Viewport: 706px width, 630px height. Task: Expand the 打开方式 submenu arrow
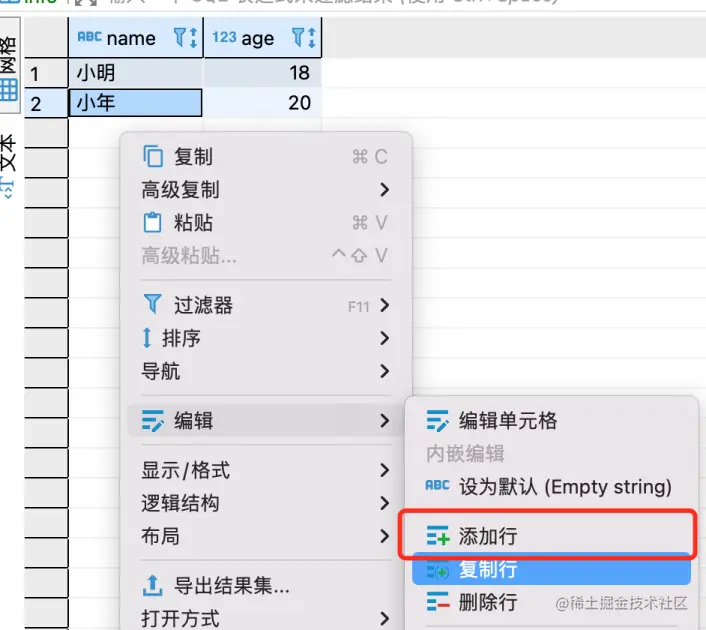[x=384, y=619]
